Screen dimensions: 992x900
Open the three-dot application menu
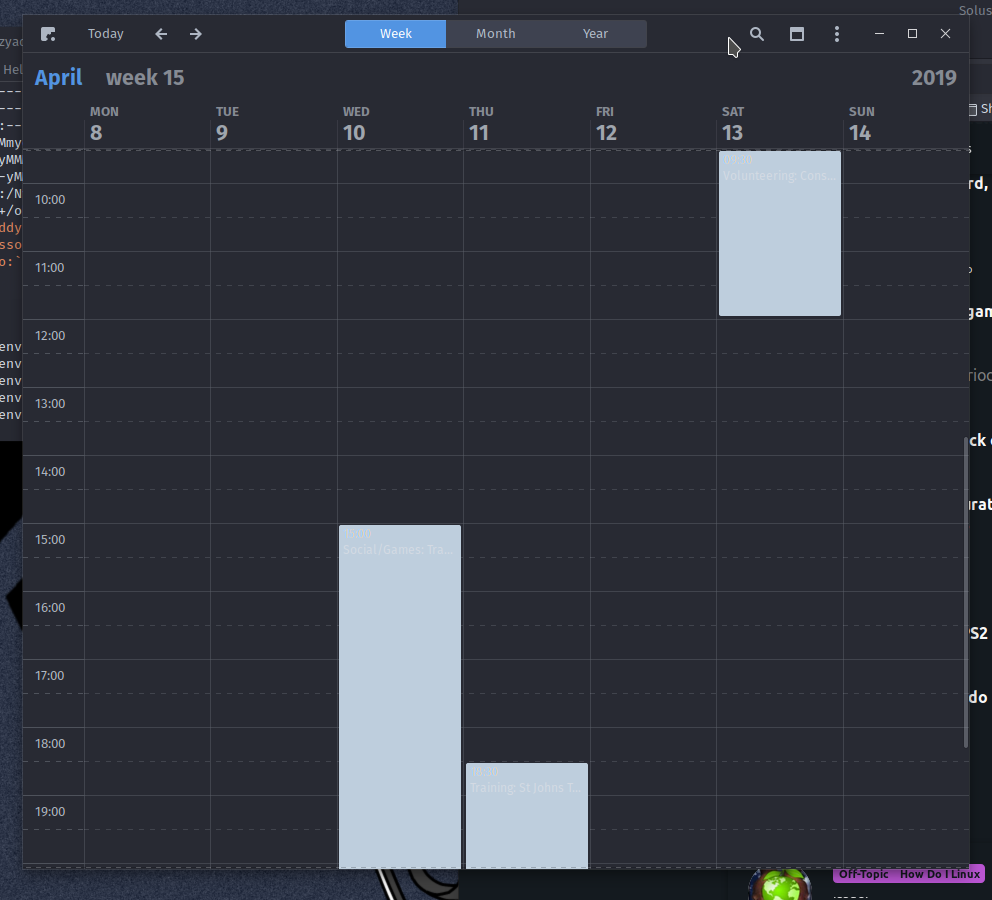click(x=837, y=34)
